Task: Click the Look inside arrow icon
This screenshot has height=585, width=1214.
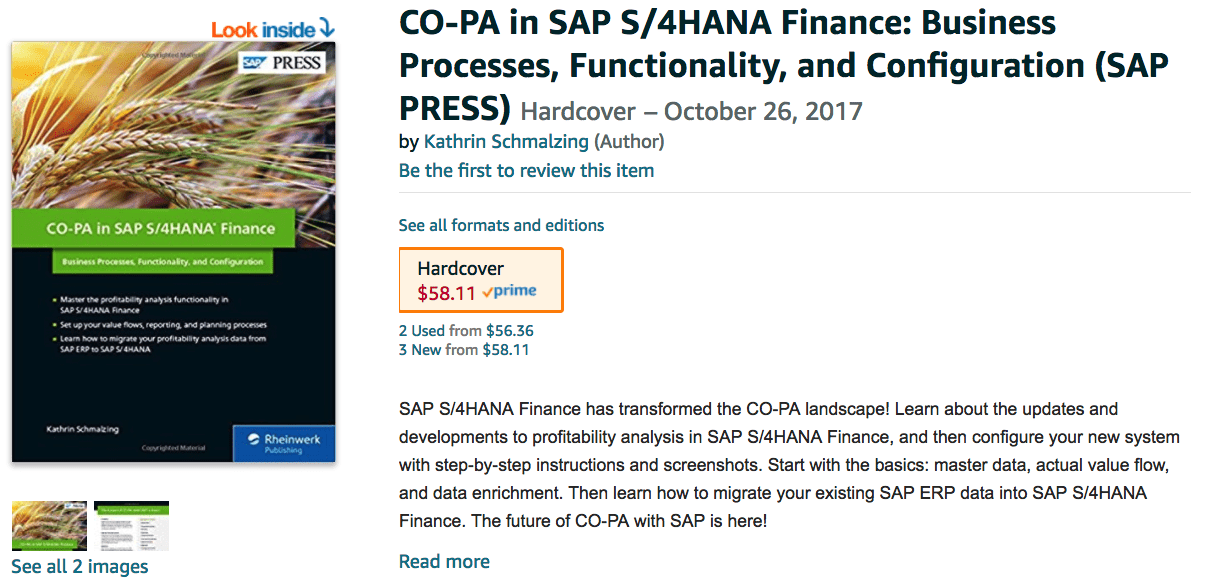Action: pos(325,29)
